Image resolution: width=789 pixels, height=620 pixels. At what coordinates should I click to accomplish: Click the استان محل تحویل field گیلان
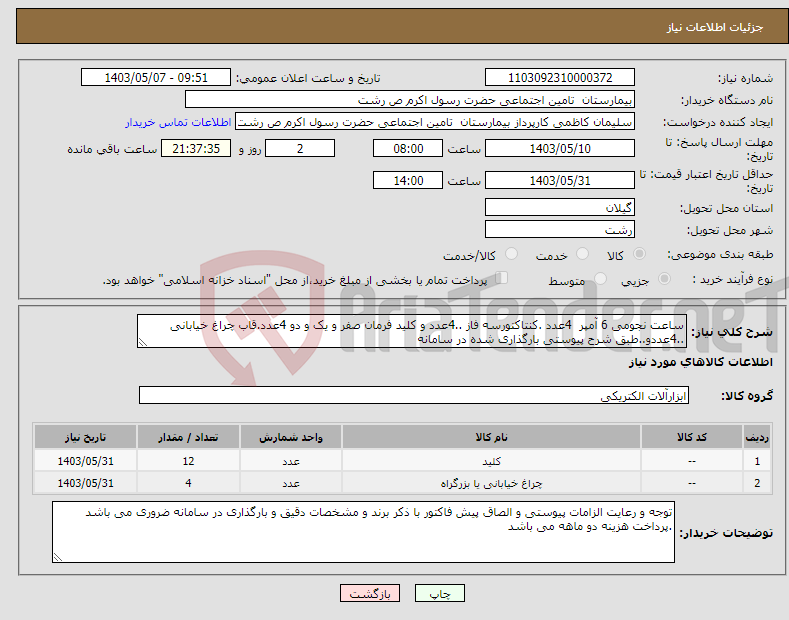coord(560,207)
